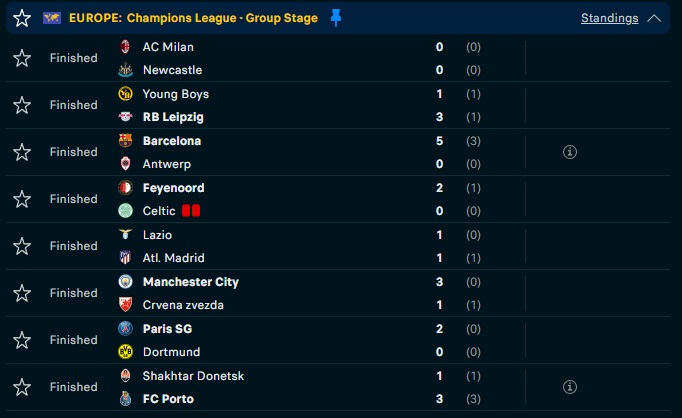This screenshot has width=682, height=418.
Task: Open the Standings link
Action: coord(609,18)
